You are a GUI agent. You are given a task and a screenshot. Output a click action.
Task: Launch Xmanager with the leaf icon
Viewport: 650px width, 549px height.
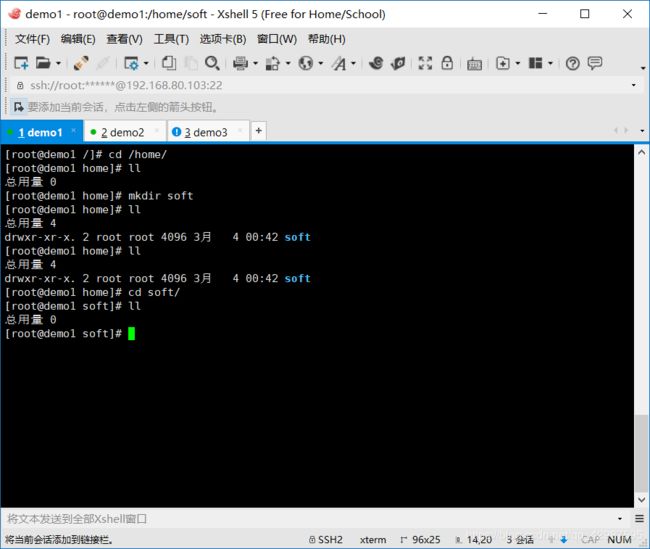[x=398, y=63]
